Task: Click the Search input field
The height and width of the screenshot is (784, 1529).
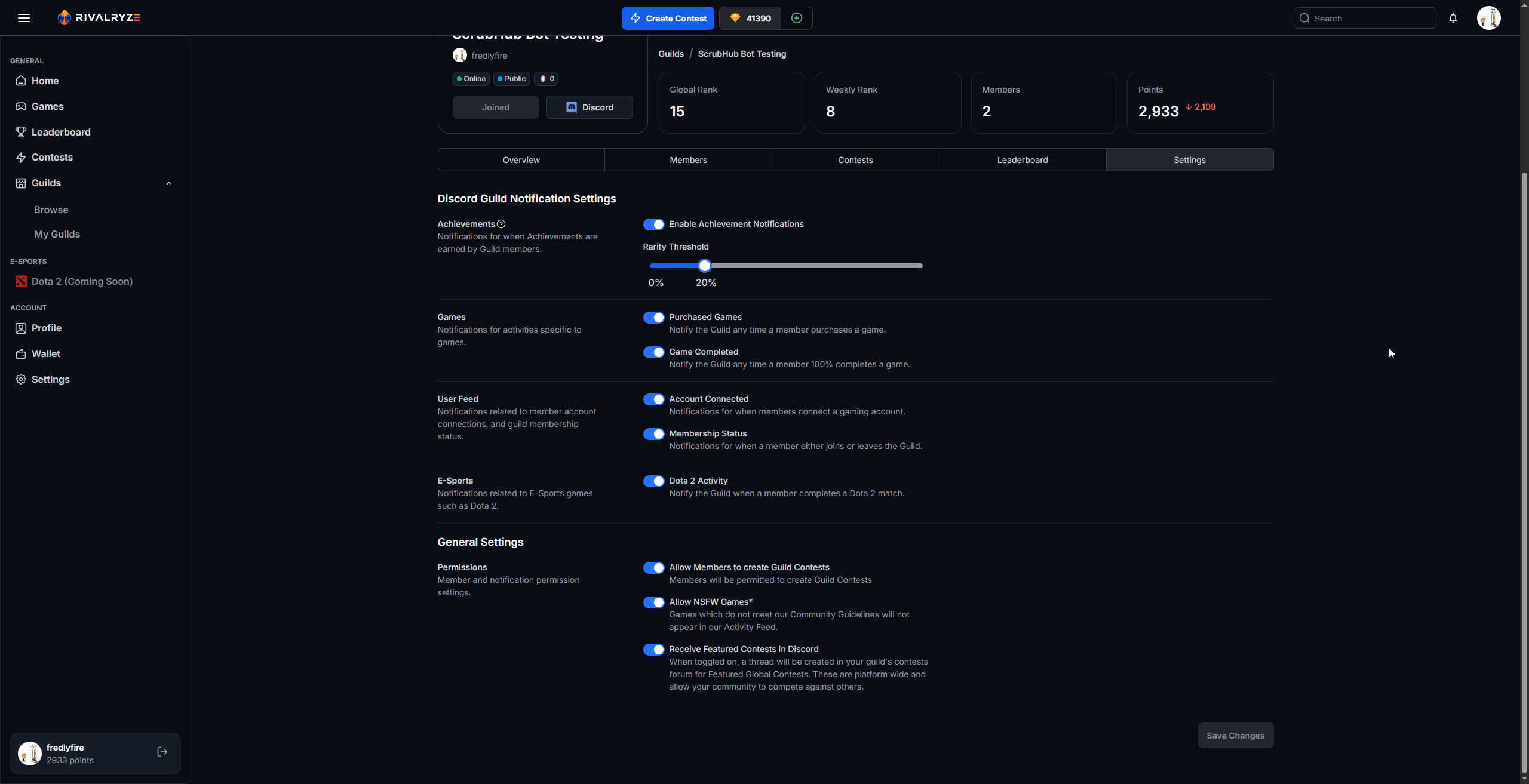Action: 1371,19
